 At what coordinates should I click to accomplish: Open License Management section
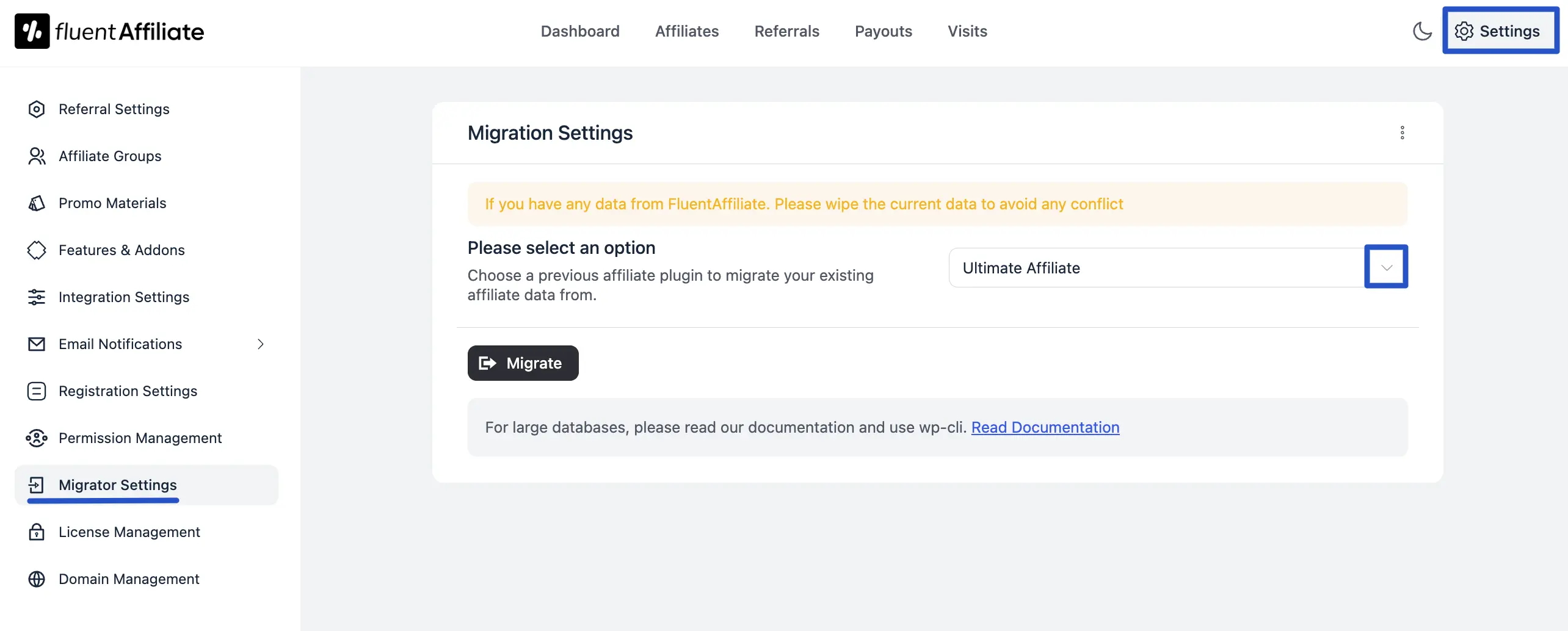coord(147,532)
